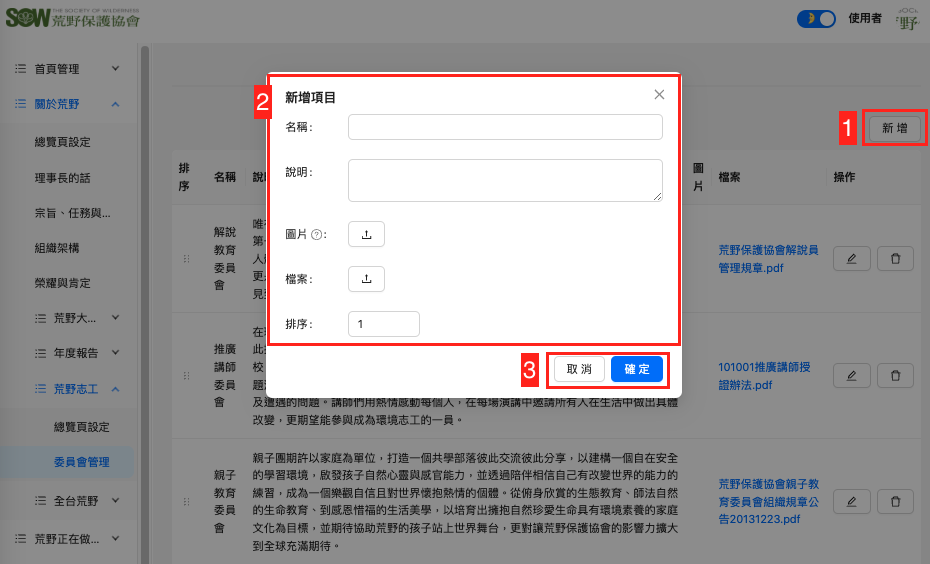Viewport: 930px width, 564px height.
Task: Click delete trash icon for 解說教育委員會 row
Action: pyautogui.click(x=895, y=258)
